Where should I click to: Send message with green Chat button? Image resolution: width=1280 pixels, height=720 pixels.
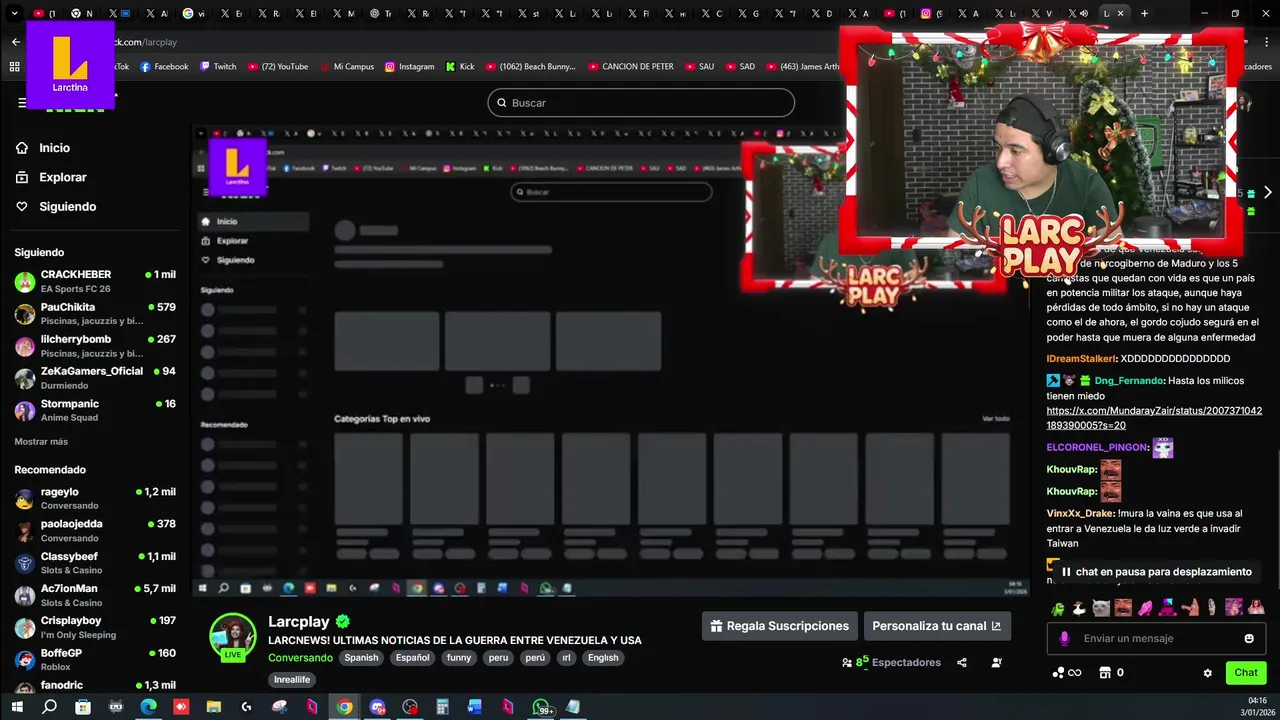[1246, 673]
